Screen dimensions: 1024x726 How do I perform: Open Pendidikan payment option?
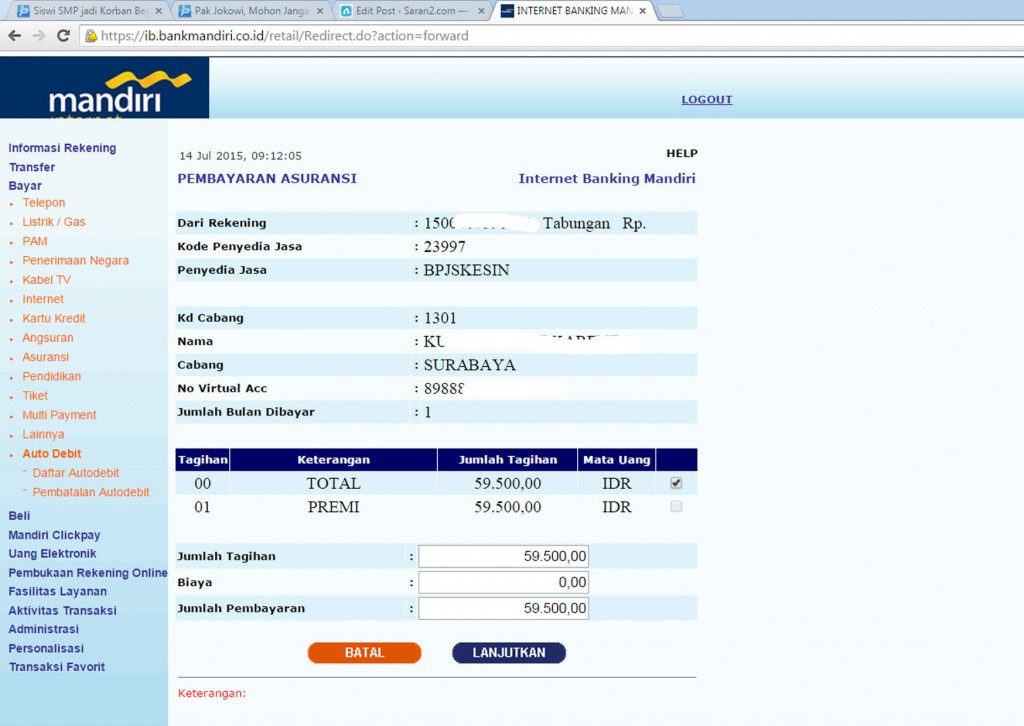click(x=52, y=377)
